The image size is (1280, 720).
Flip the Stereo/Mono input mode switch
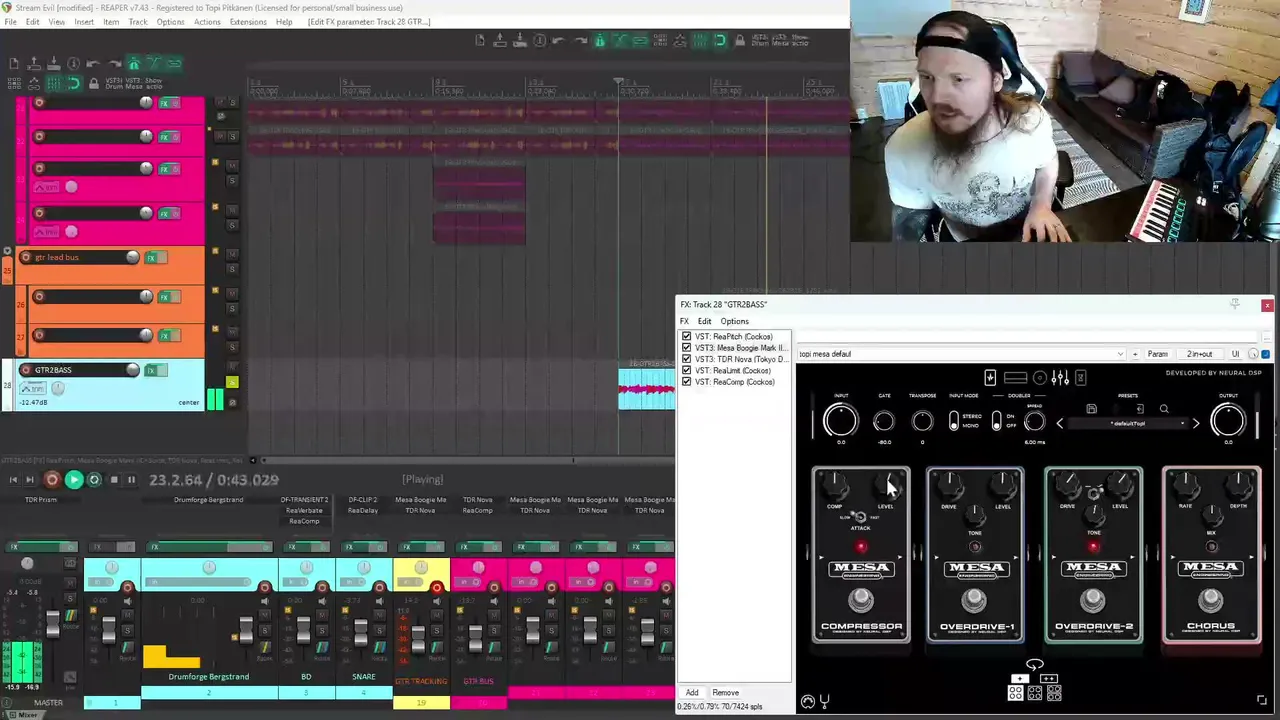(x=954, y=422)
